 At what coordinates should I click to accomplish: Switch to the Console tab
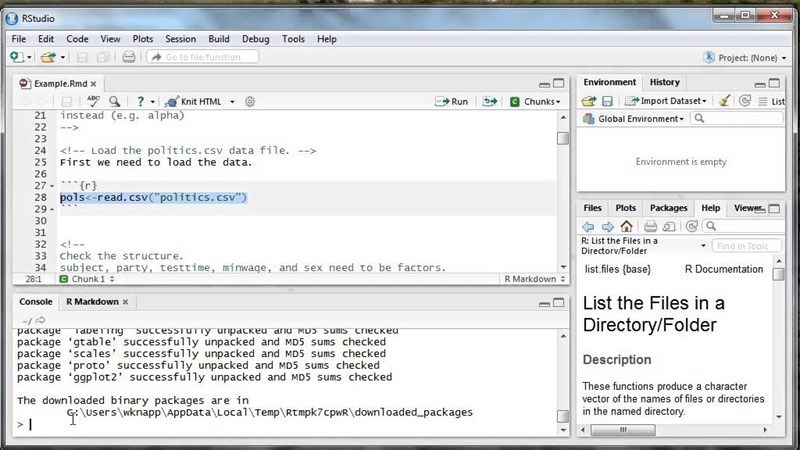(x=36, y=302)
